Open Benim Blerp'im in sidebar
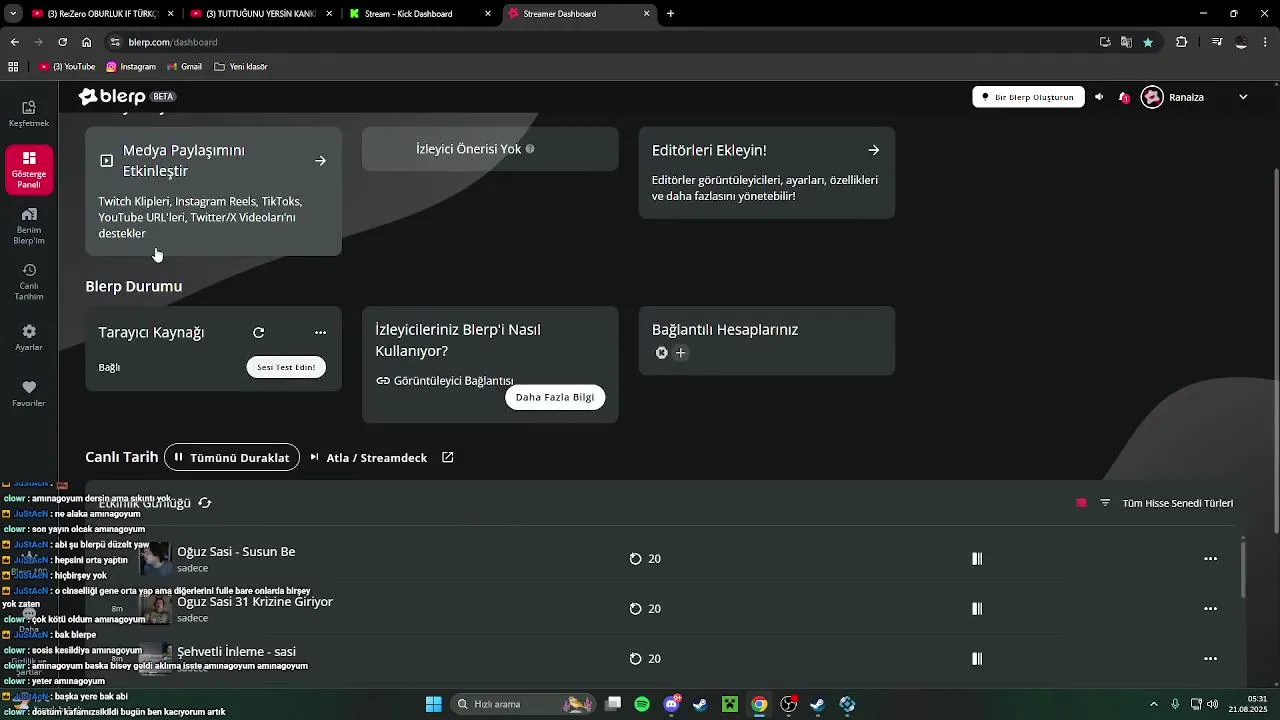This screenshot has width=1280, height=720. (x=29, y=226)
